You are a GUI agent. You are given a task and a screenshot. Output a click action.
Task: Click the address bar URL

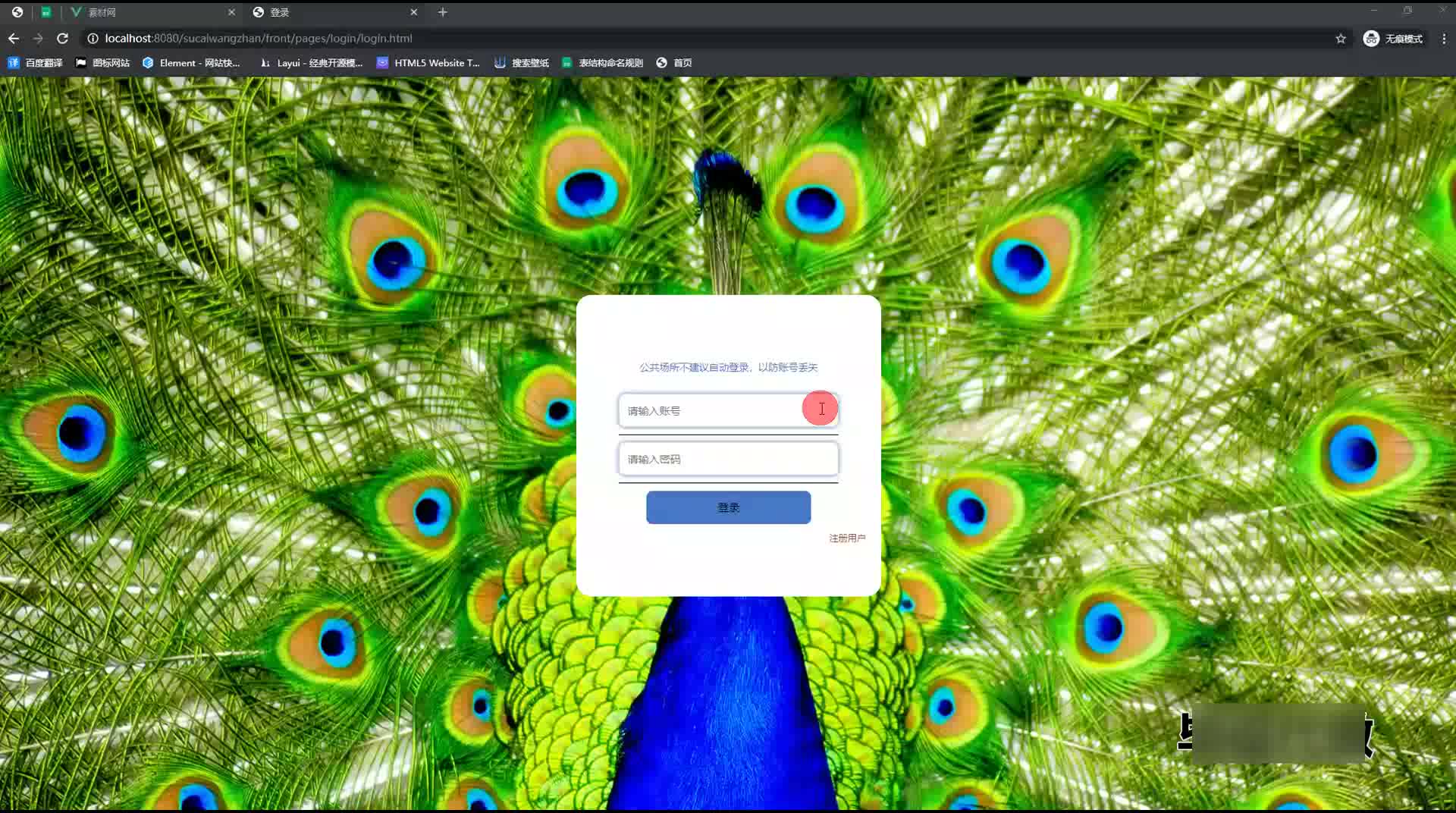[x=259, y=38]
